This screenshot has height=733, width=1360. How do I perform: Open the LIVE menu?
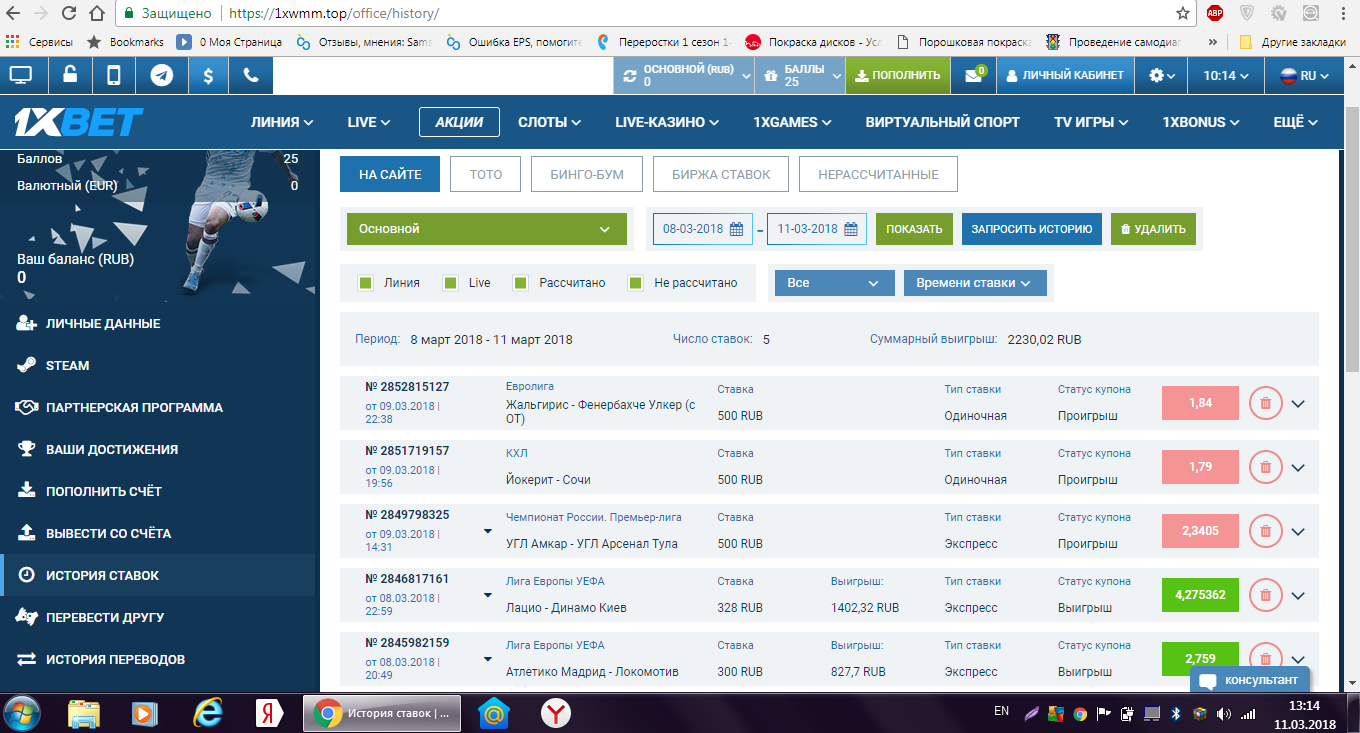pyautogui.click(x=368, y=122)
